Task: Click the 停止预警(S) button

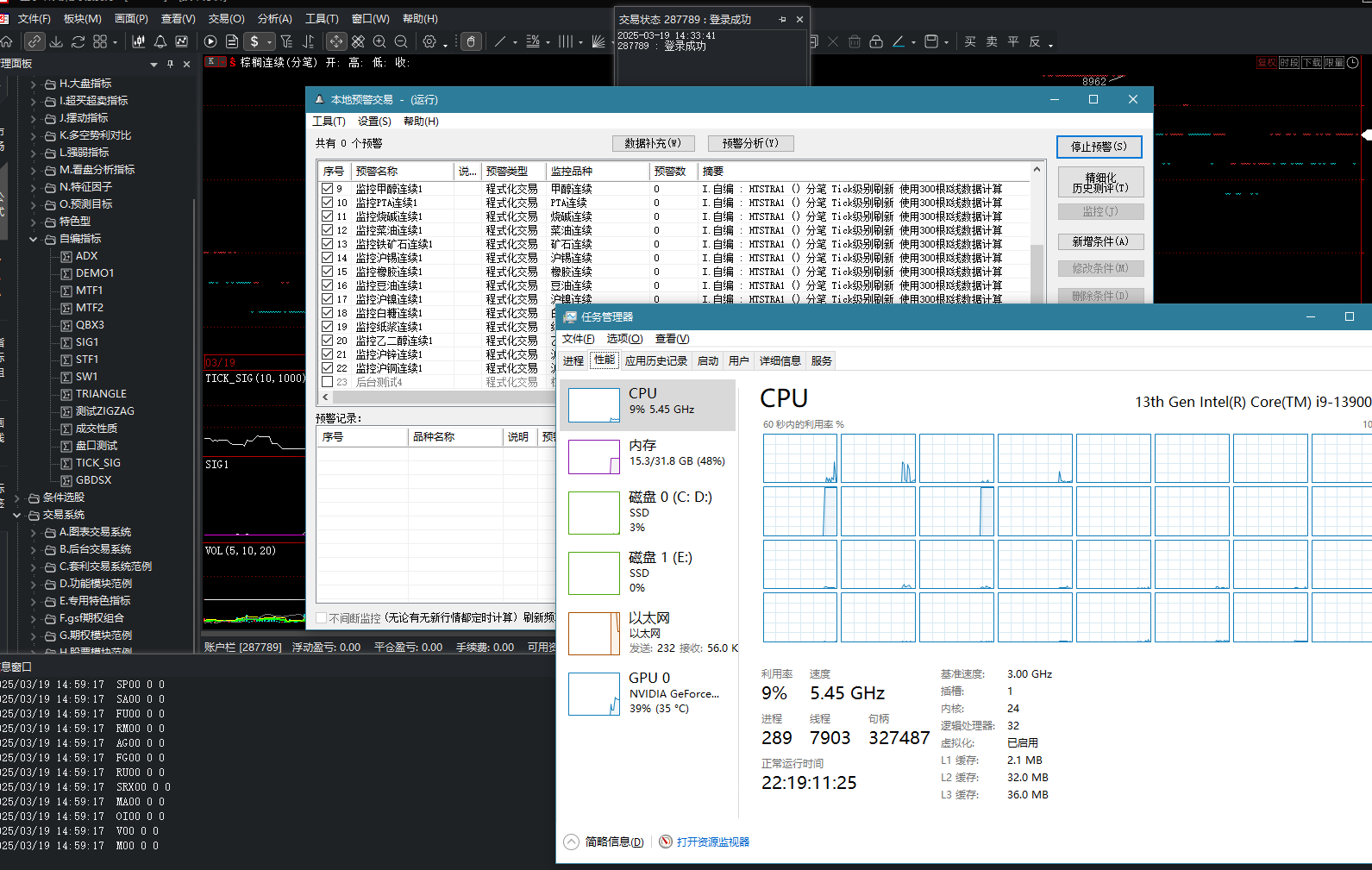Action: coord(1099,147)
